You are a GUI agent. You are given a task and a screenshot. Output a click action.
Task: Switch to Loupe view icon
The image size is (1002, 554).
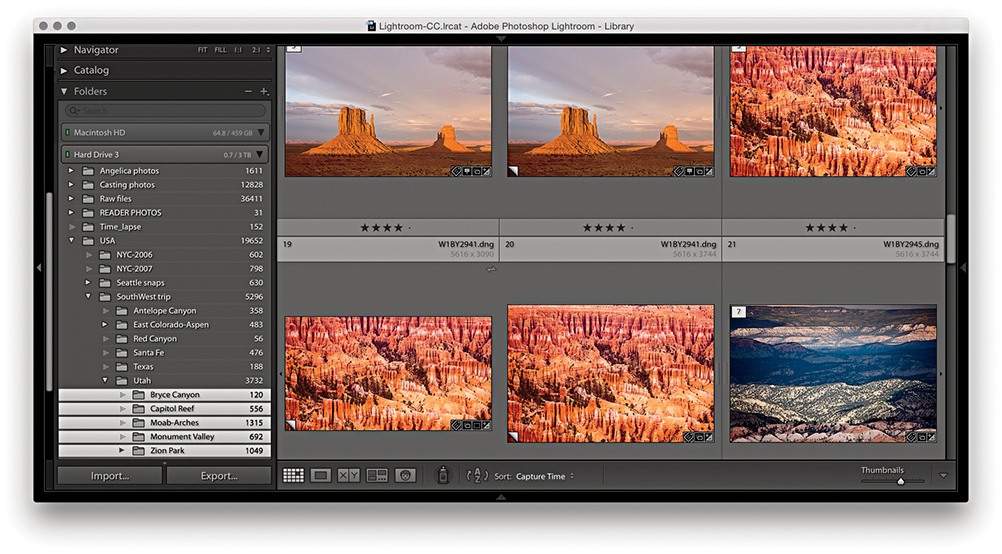321,476
